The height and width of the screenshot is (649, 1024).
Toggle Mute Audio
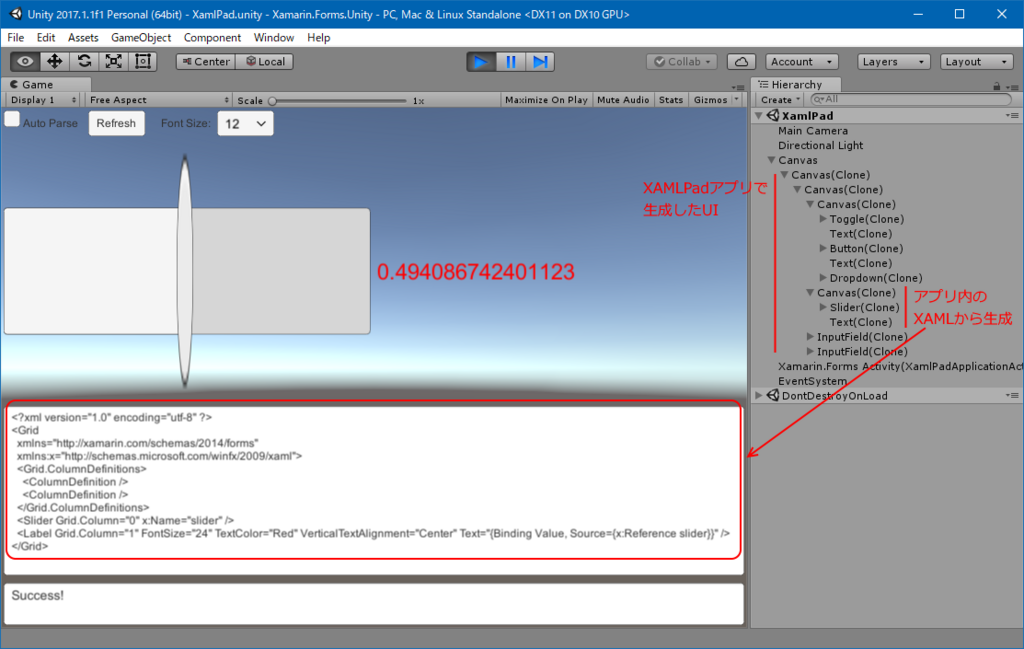pyautogui.click(x=623, y=100)
